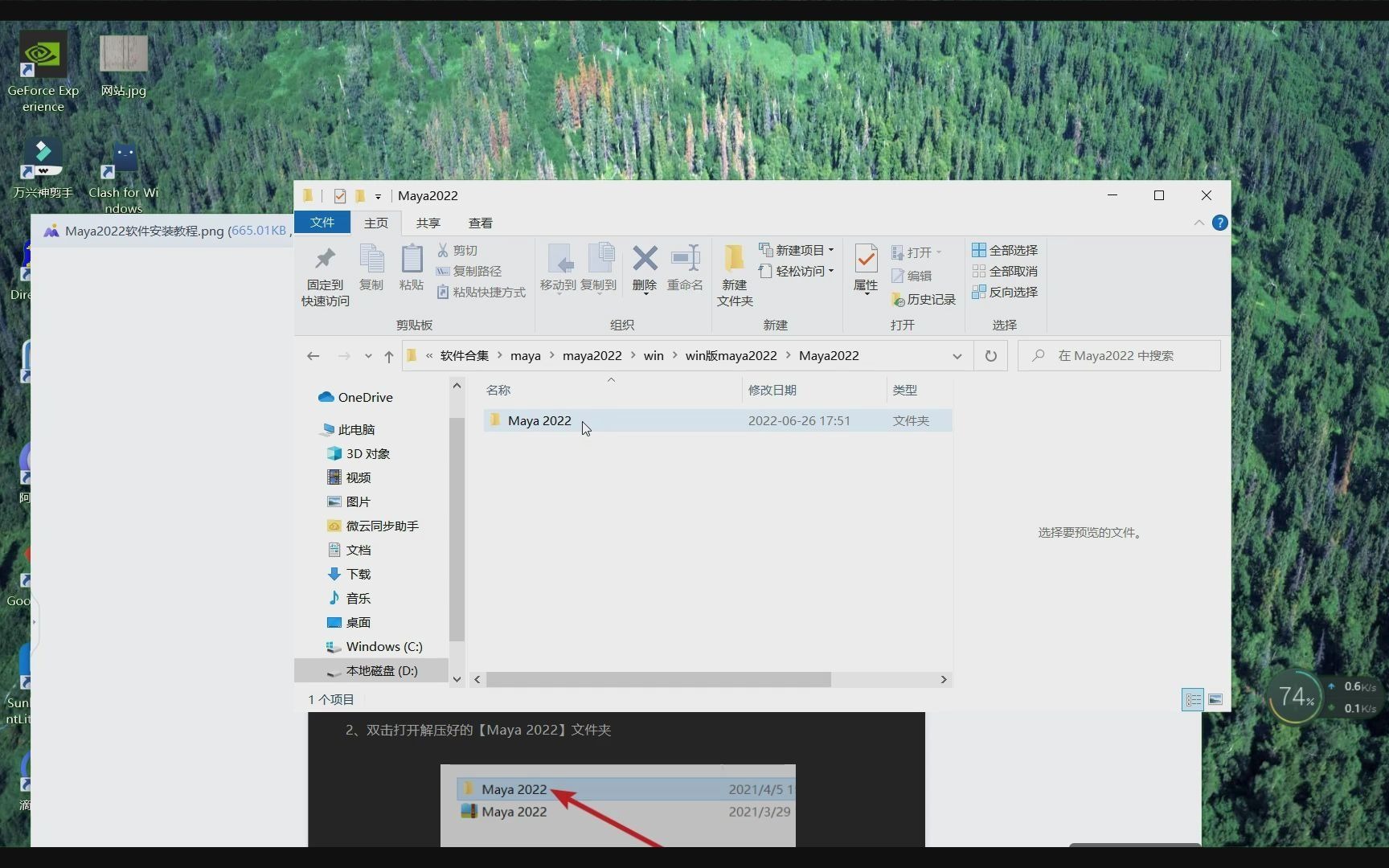Open History record command

coord(924,300)
